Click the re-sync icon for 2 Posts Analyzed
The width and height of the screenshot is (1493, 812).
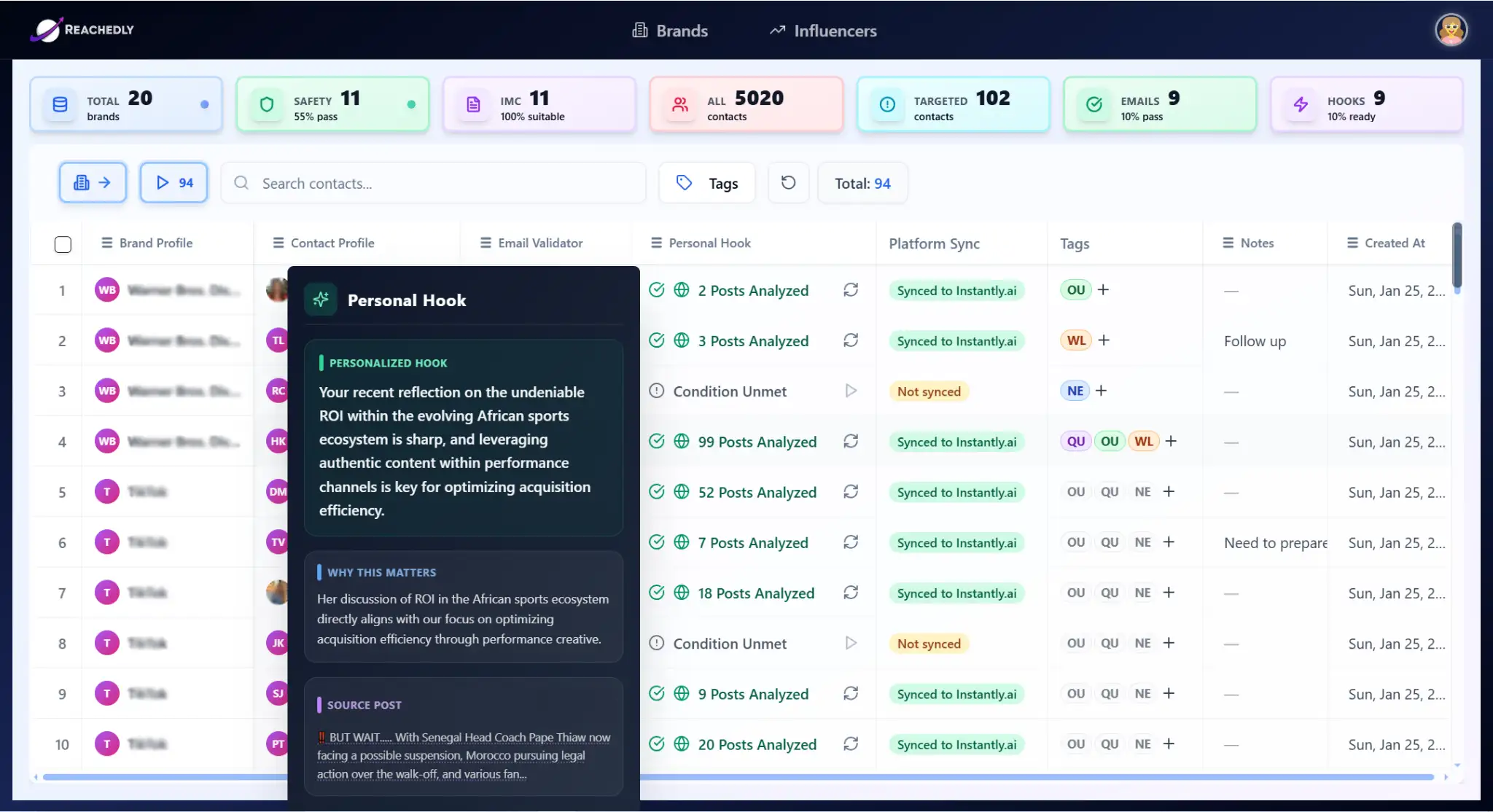coord(851,290)
